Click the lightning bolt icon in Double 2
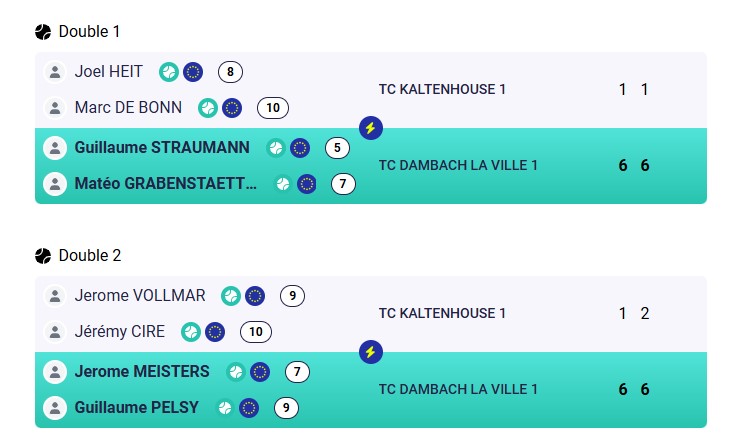Screen dimensions: 747x447 click(x=371, y=352)
